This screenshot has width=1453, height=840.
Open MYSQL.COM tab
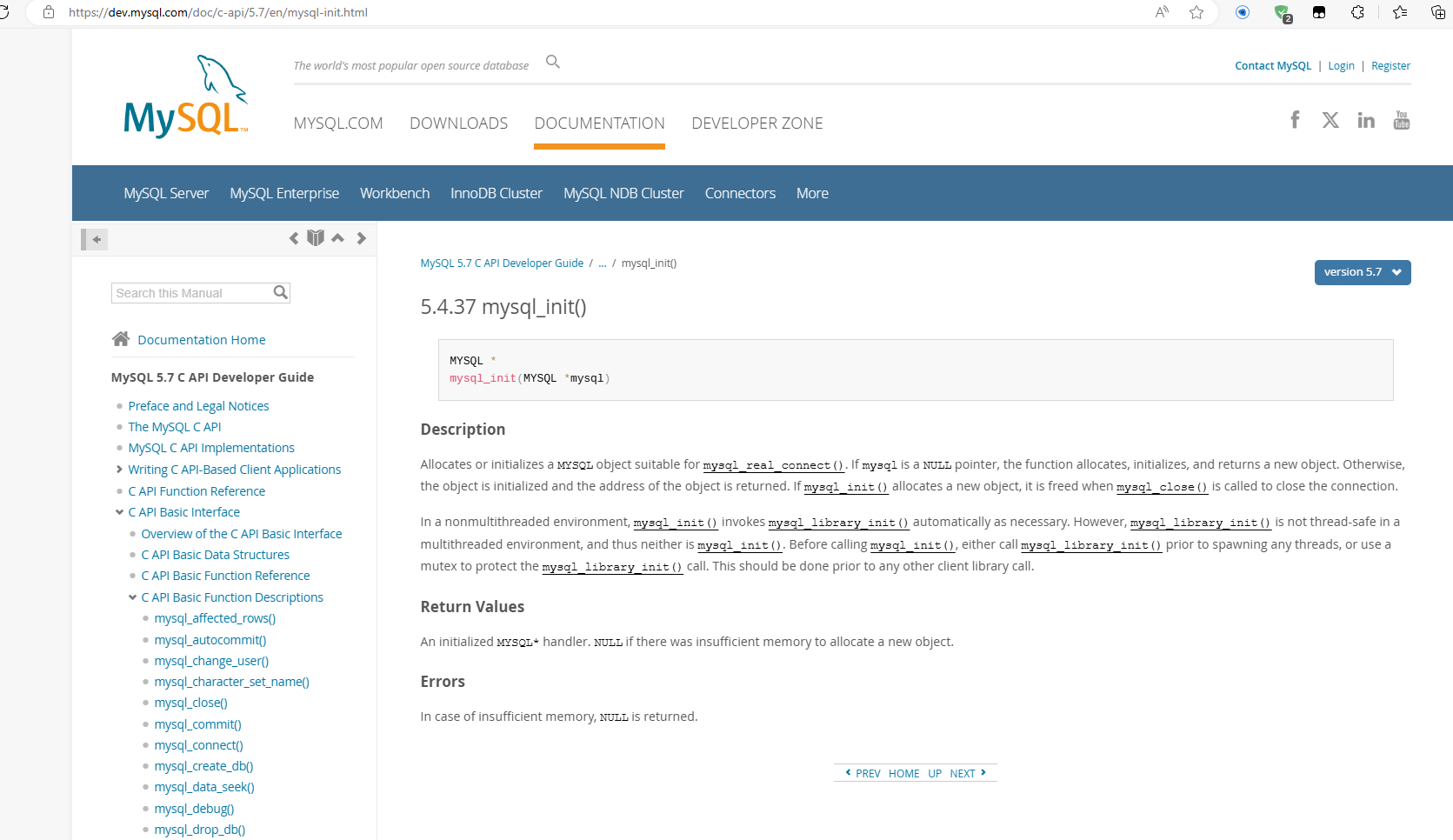coord(338,123)
